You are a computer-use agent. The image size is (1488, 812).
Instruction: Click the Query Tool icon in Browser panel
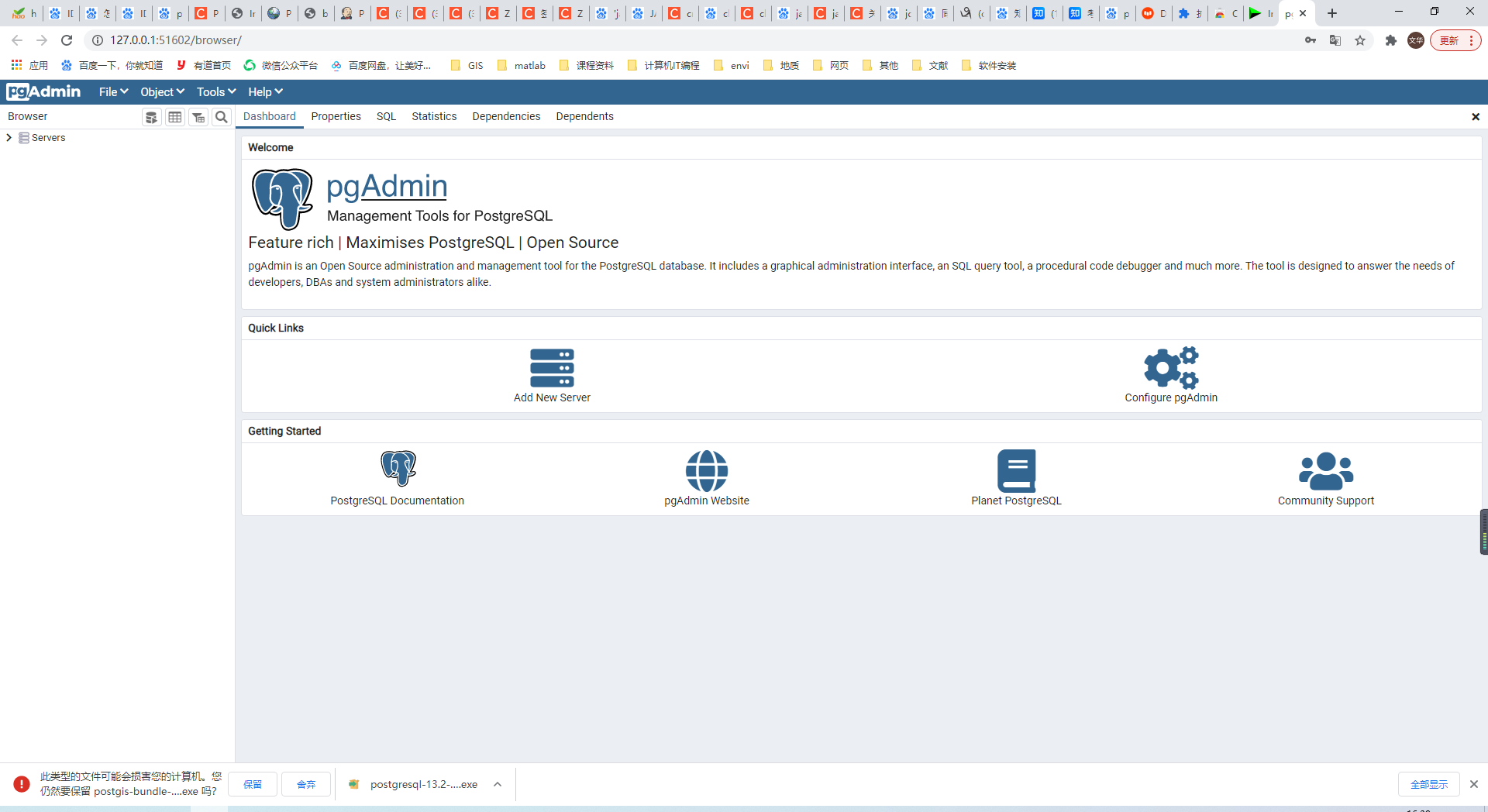pos(152,117)
